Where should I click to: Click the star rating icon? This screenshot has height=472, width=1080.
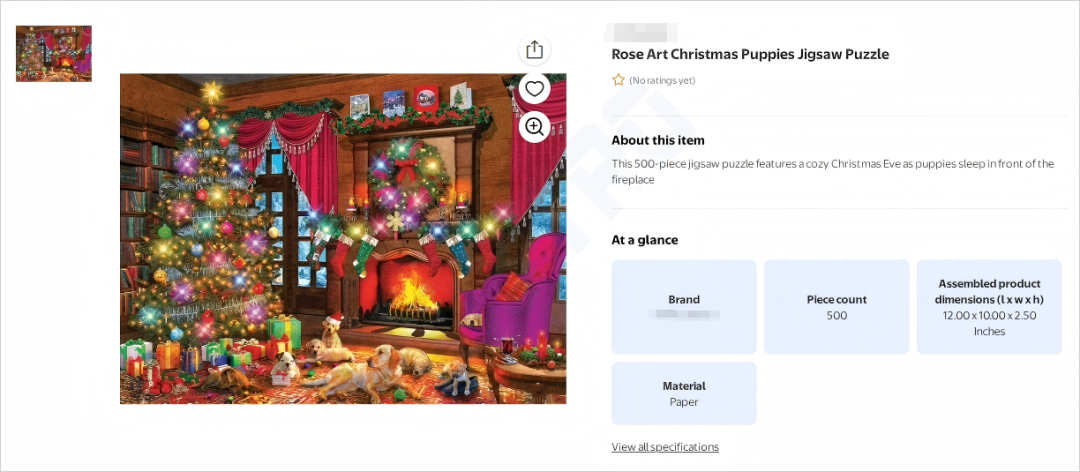[619, 80]
